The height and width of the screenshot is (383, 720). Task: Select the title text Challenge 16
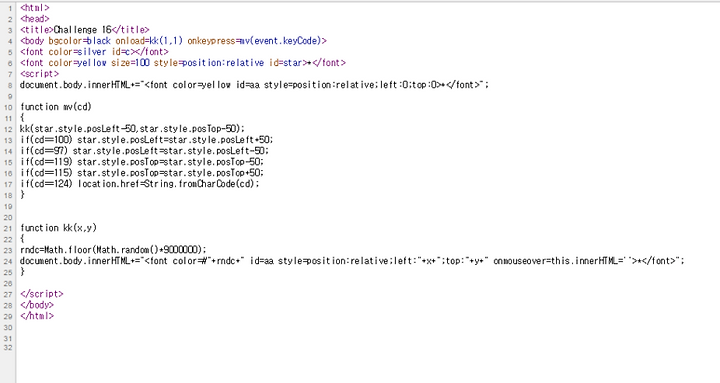tap(83, 30)
